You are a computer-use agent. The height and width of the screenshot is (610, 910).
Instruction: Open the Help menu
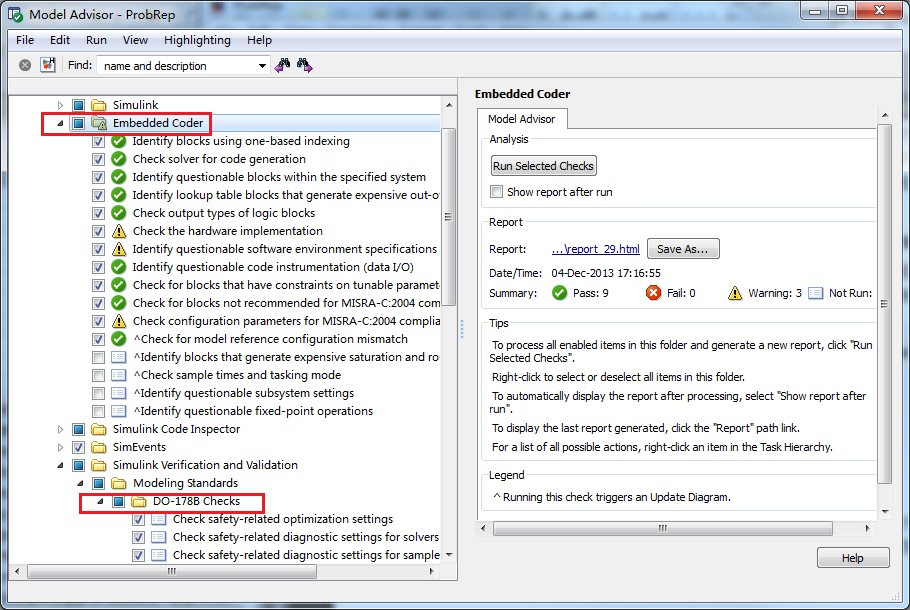(x=259, y=40)
